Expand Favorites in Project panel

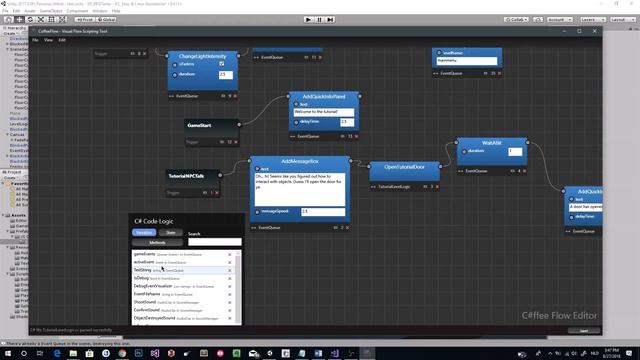[x=4, y=184]
